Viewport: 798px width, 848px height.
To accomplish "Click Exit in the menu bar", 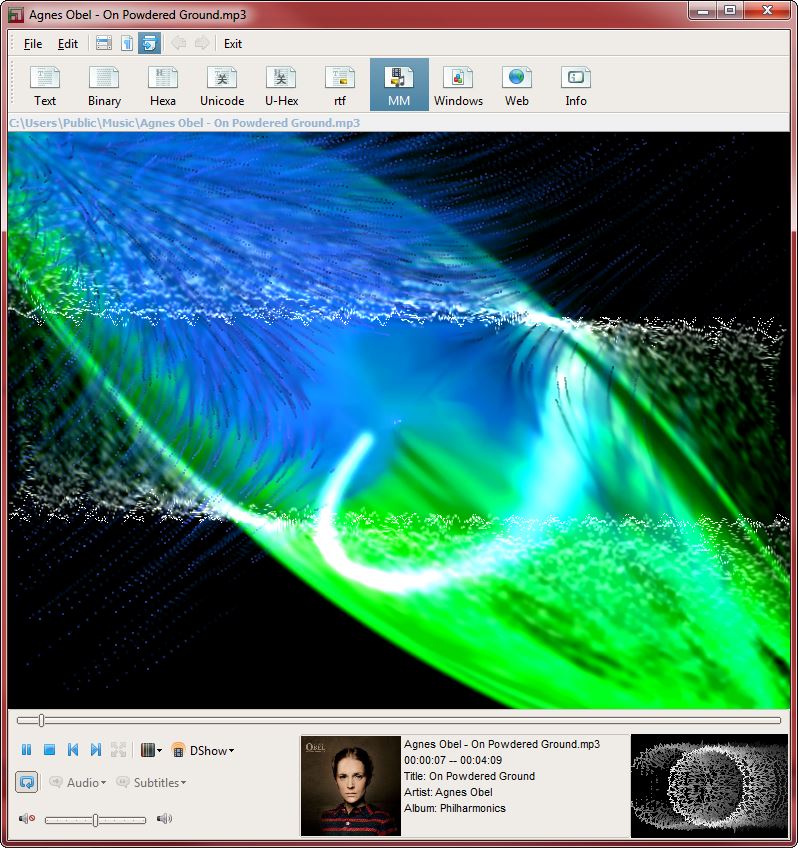I will click(x=233, y=44).
